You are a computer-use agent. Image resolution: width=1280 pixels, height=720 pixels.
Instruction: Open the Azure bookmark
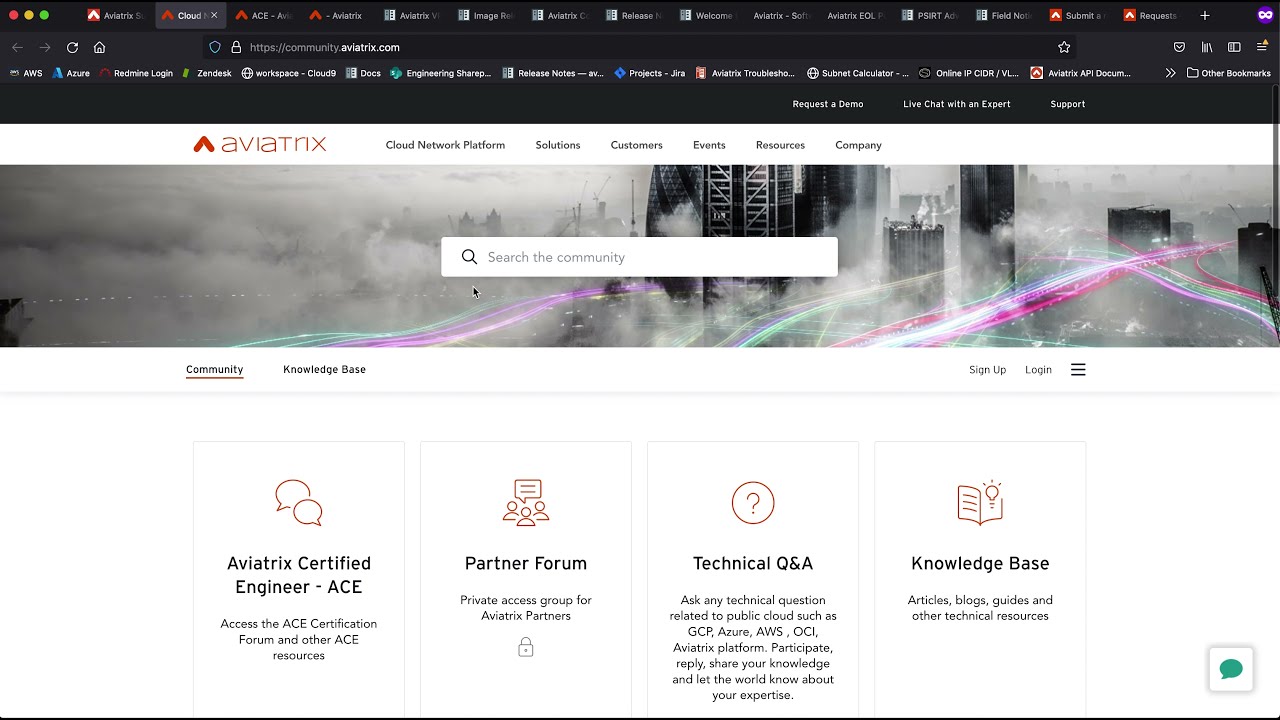click(71, 73)
